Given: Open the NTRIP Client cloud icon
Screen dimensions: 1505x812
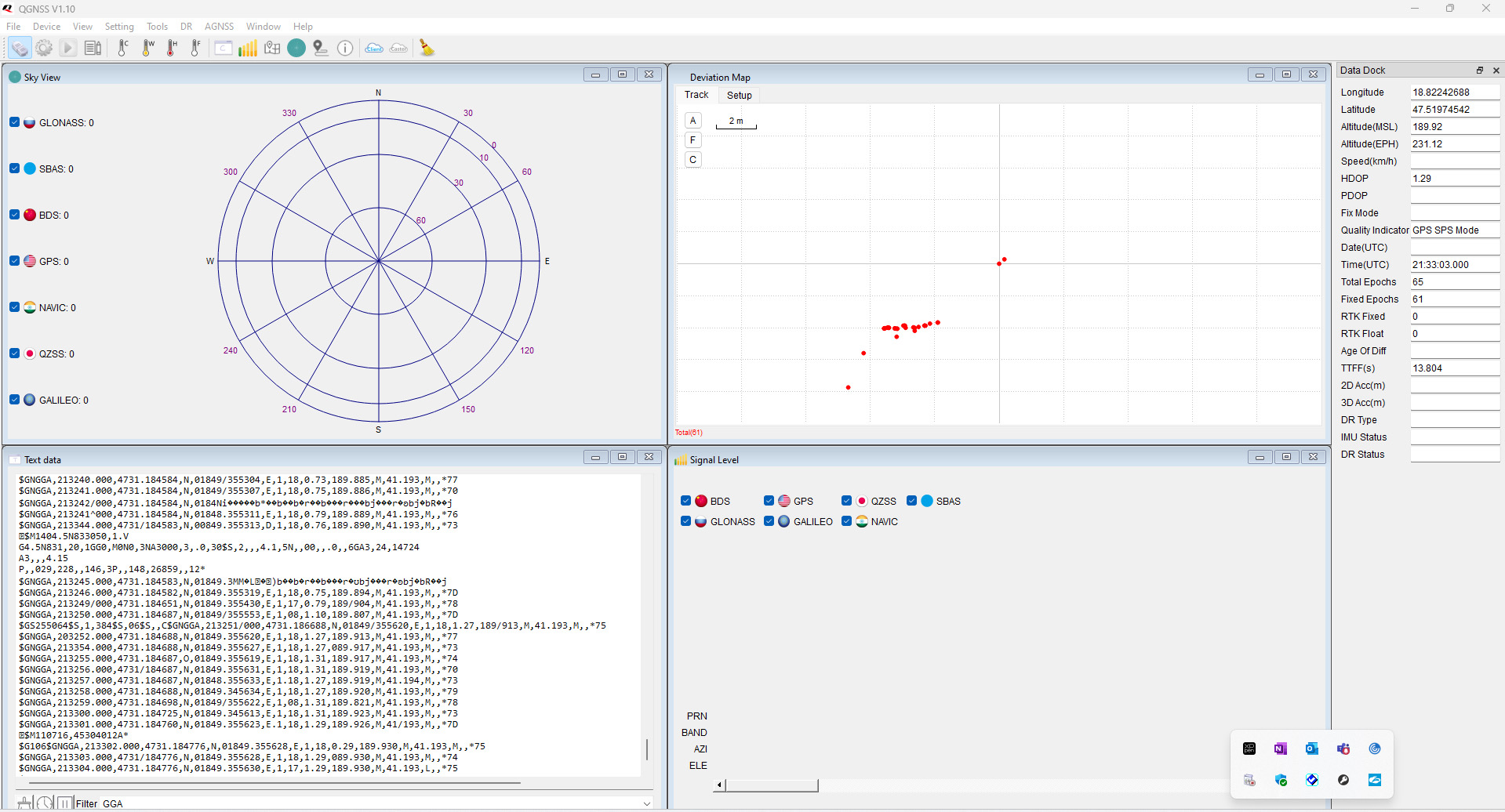Looking at the screenshot, I should 374,49.
